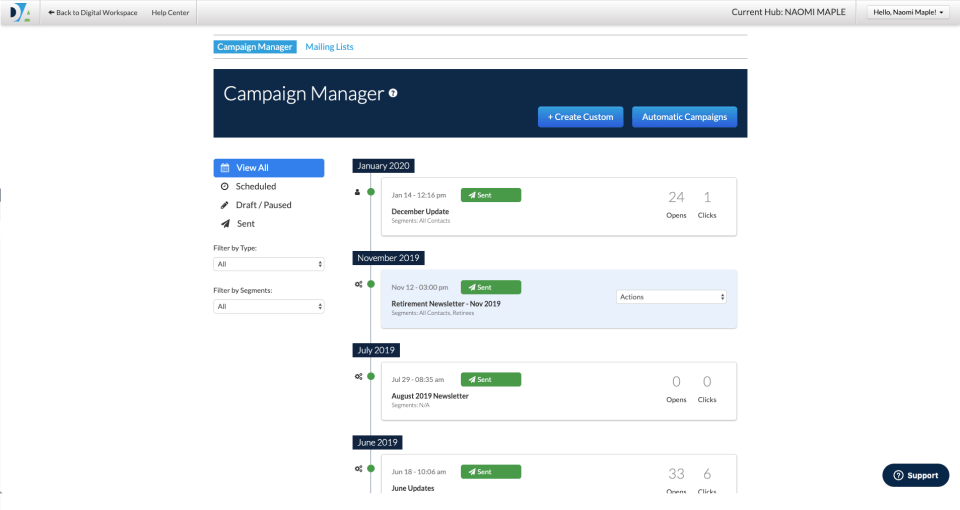960x510 pixels.
Task: Open the Filter by Segments dropdown
Action: (x=269, y=306)
